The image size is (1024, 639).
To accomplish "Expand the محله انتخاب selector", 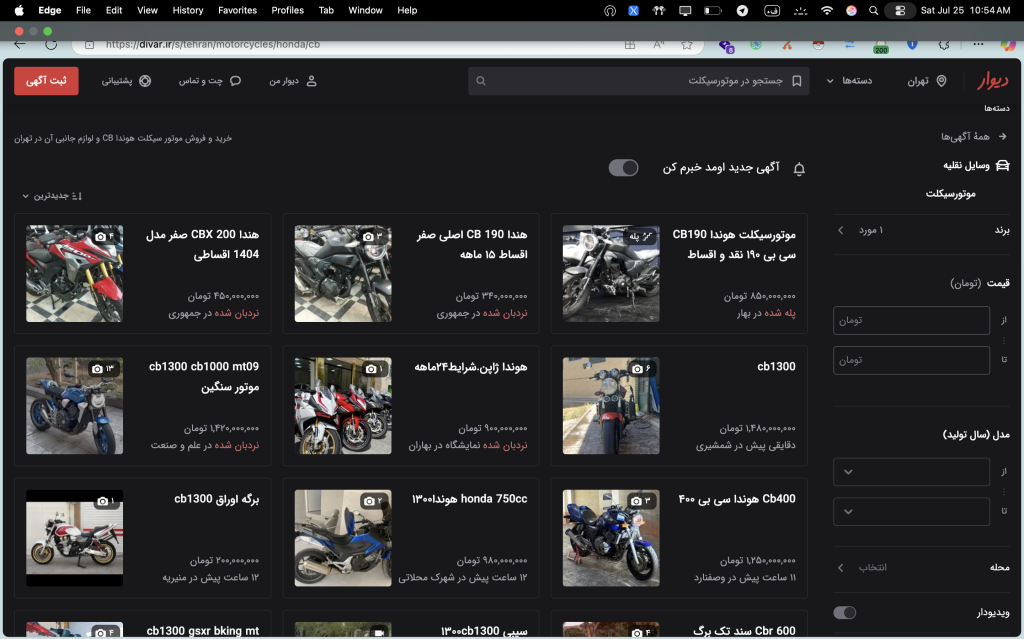I will 923,567.
